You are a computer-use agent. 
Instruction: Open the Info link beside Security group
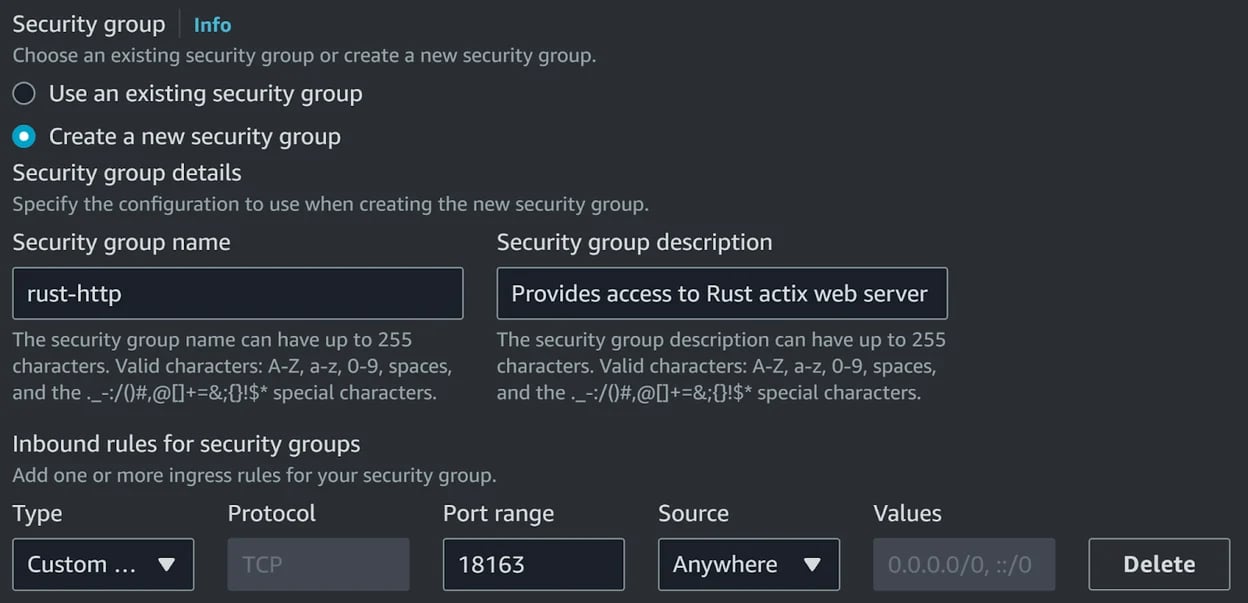tap(212, 24)
